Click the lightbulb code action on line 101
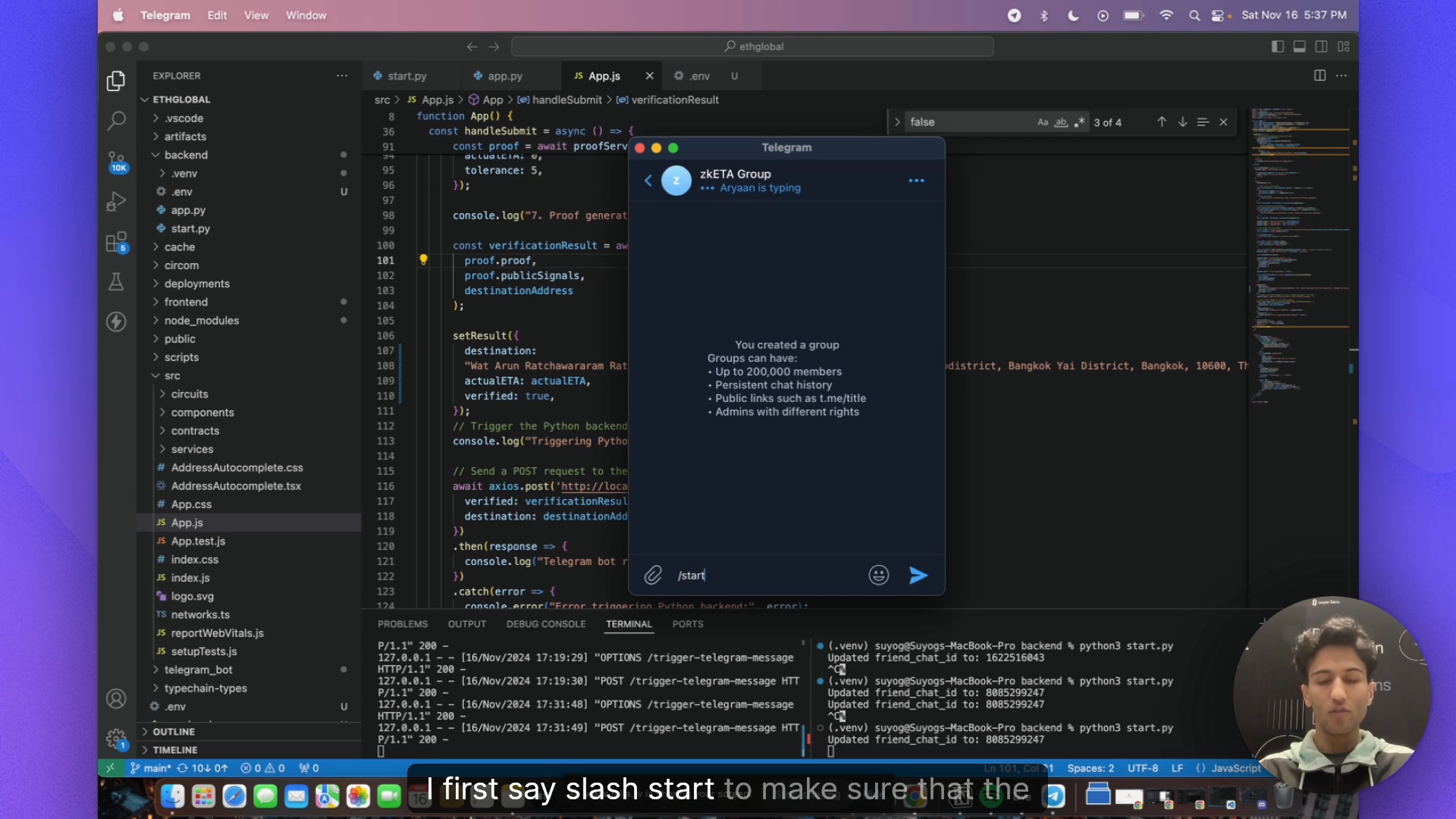 (x=423, y=260)
